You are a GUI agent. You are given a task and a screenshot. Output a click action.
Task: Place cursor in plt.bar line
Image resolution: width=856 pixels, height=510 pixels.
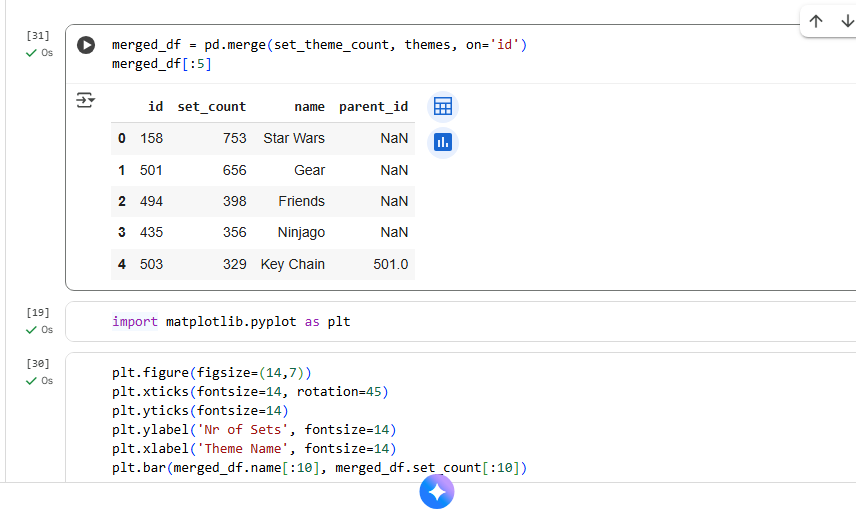[x=319, y=468]
